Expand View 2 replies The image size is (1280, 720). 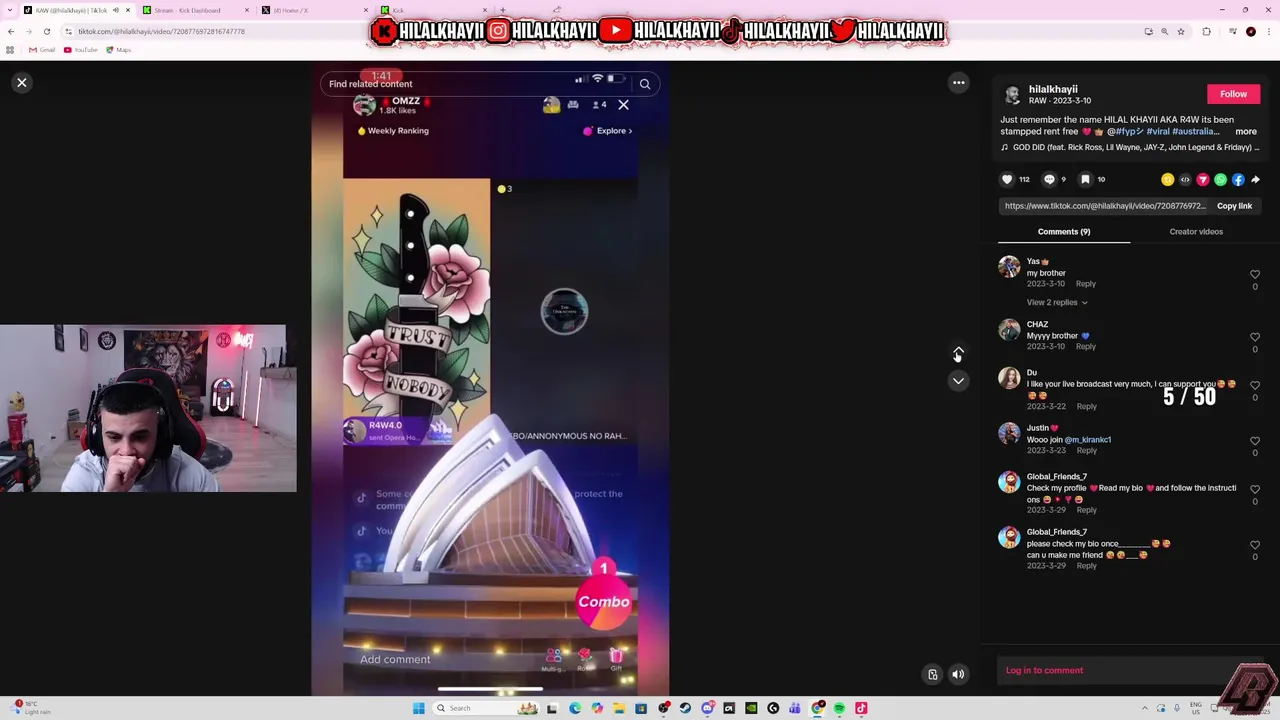click(x=1056, y=302)
